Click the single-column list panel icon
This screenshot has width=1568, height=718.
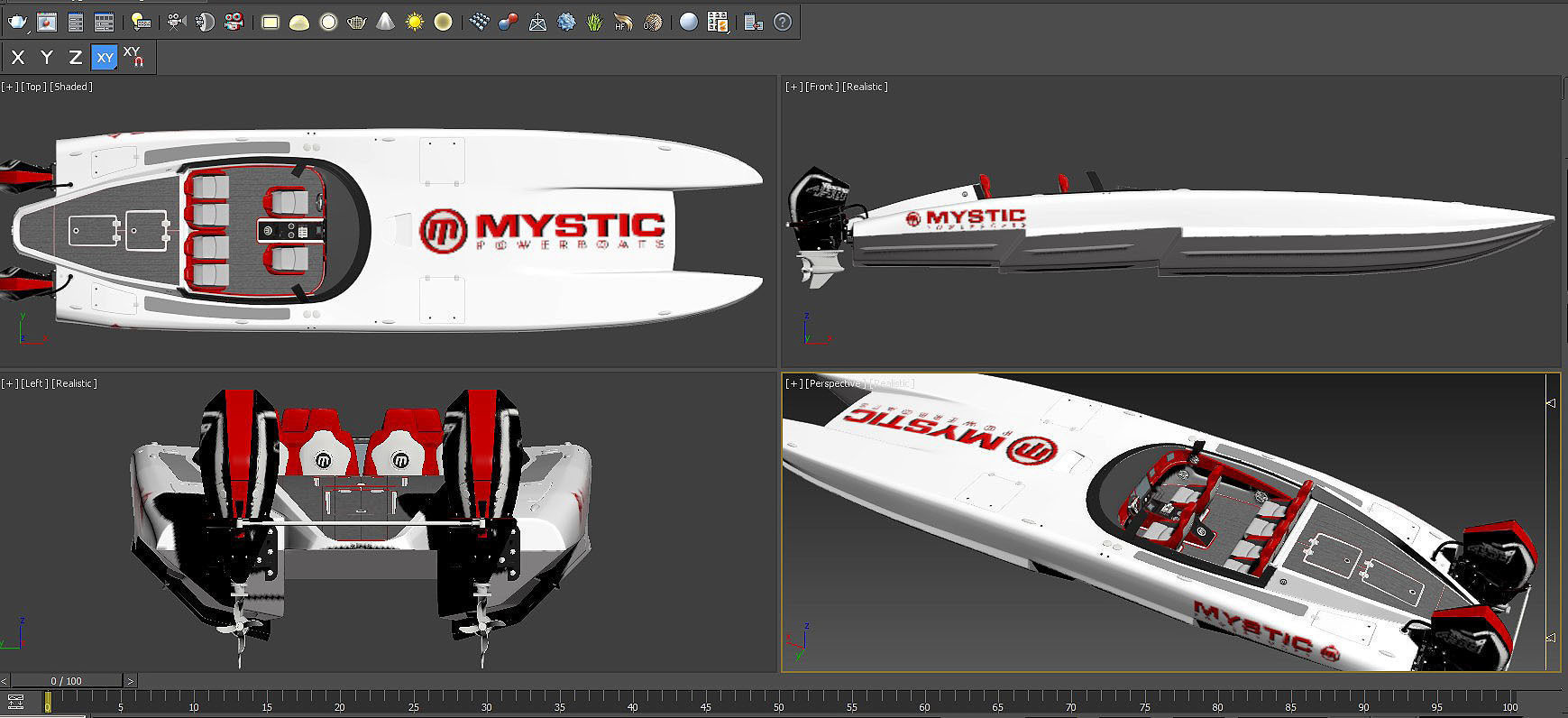point(76,22)
